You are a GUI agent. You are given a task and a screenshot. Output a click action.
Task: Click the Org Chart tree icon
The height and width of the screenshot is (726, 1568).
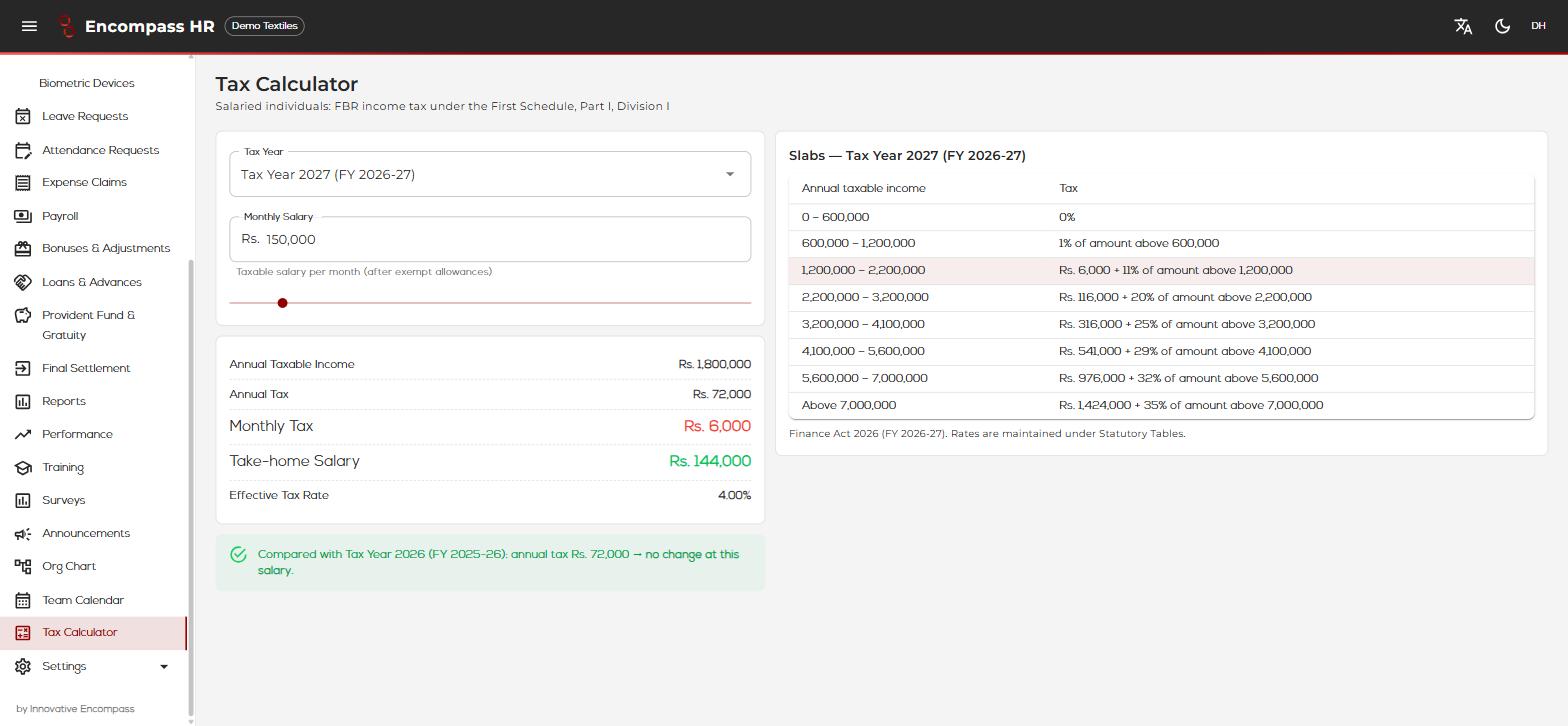point(23,567)
